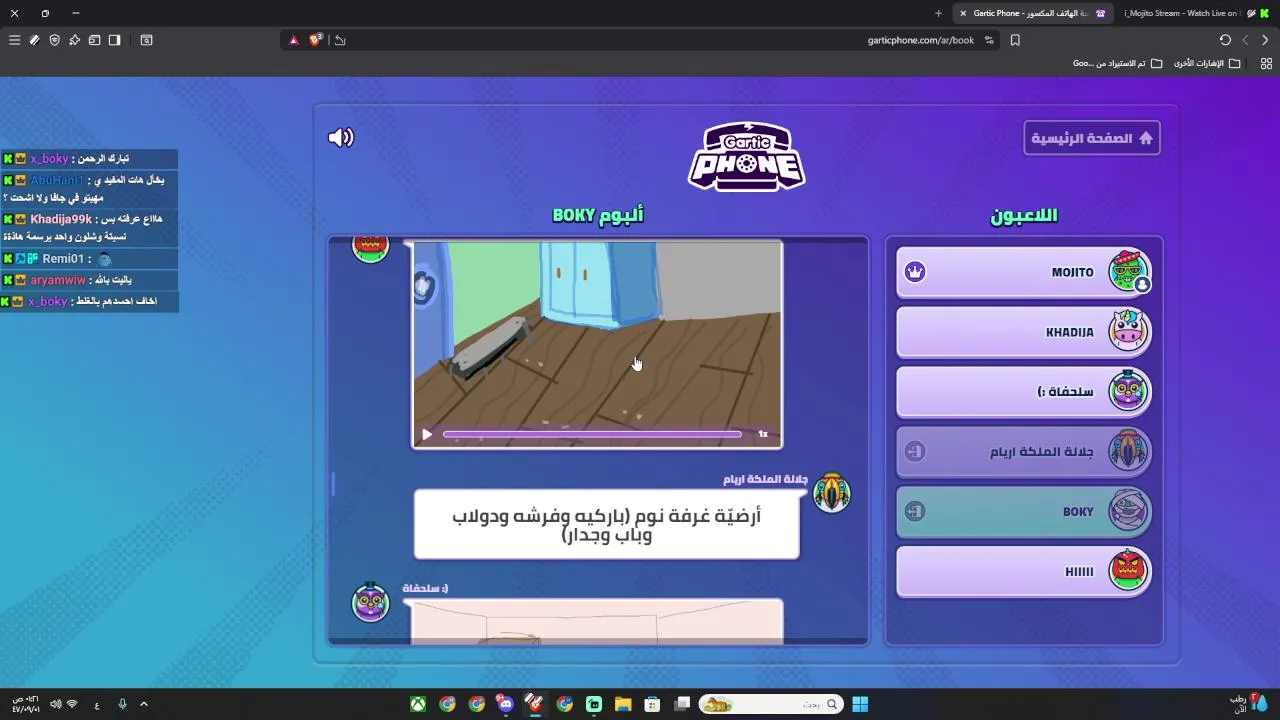Screen dimensions: 1280x720
Task: Click aryamwiw username in chat overlay
Action: (x=58, y=280)
